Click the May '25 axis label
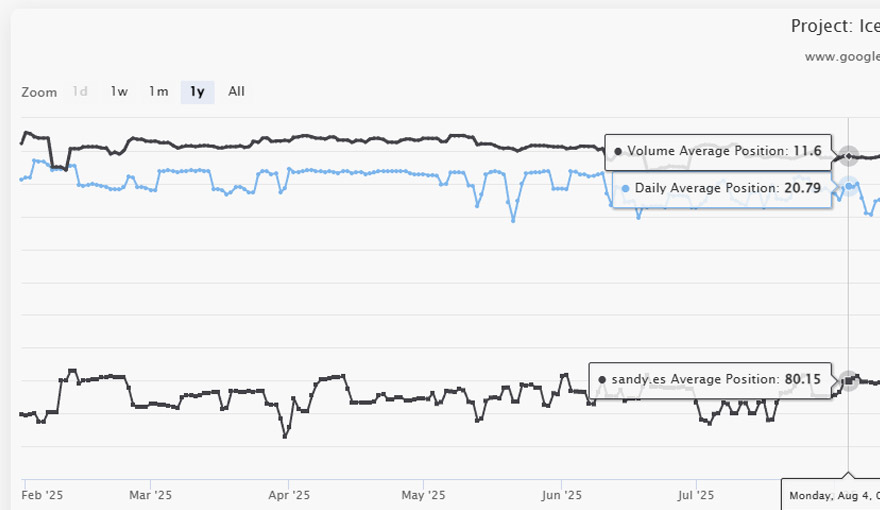The height and width of the screenshot is (510, 880). [x=425, y=495]
